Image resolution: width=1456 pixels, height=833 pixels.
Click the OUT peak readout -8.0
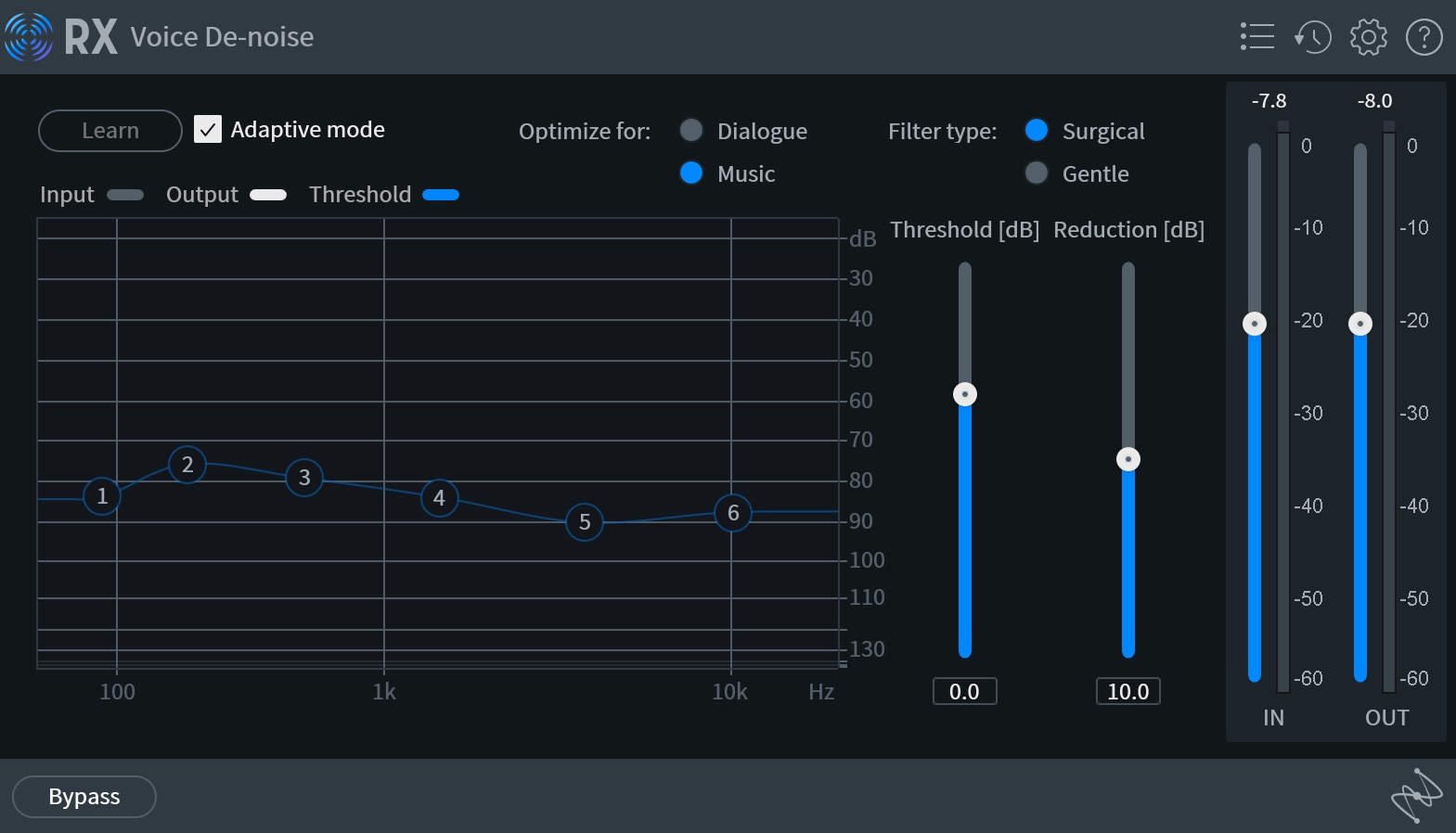[x=1375, y=101]
